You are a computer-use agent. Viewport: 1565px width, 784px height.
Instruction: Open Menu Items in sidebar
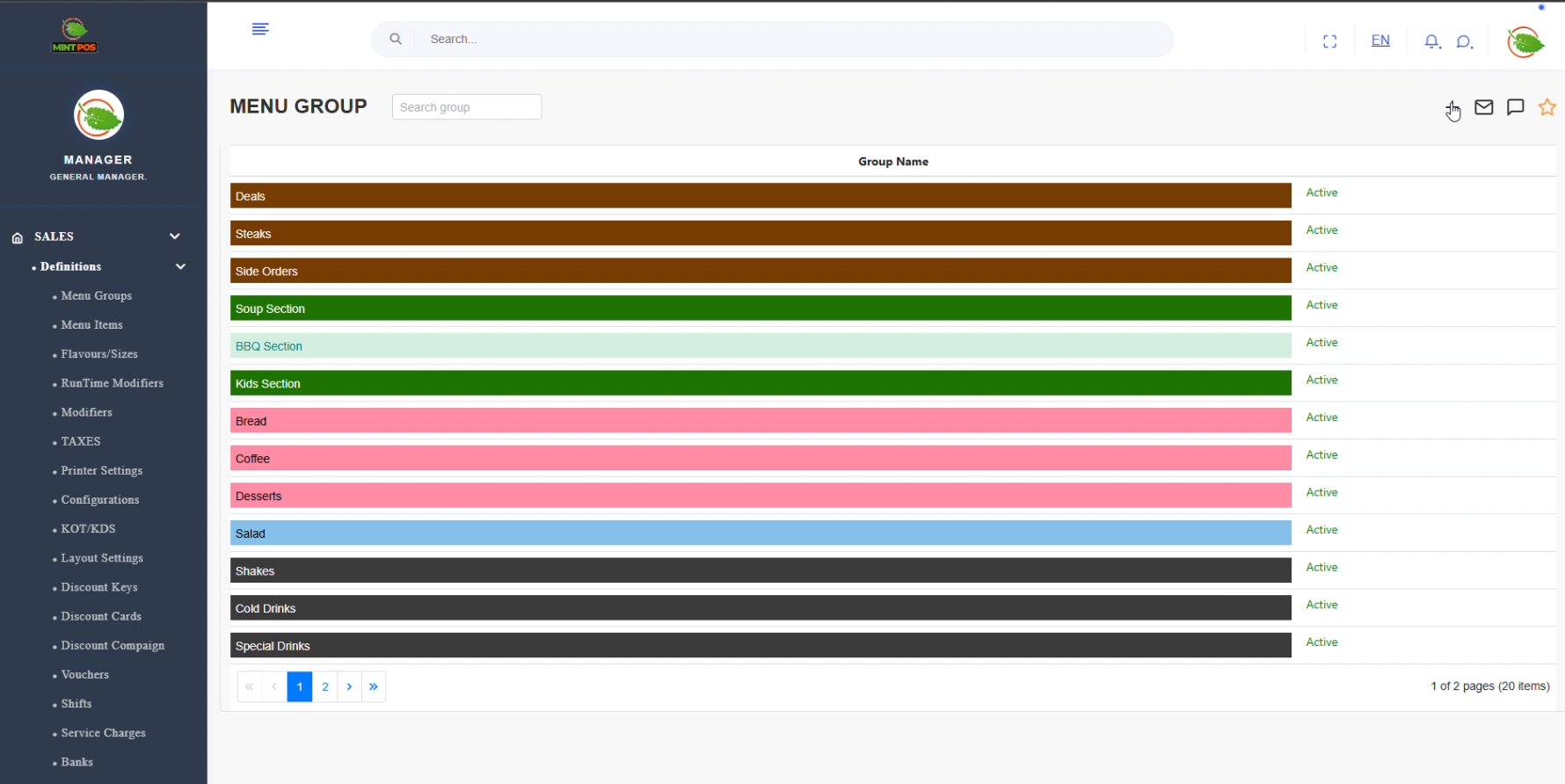pos(91,325)
